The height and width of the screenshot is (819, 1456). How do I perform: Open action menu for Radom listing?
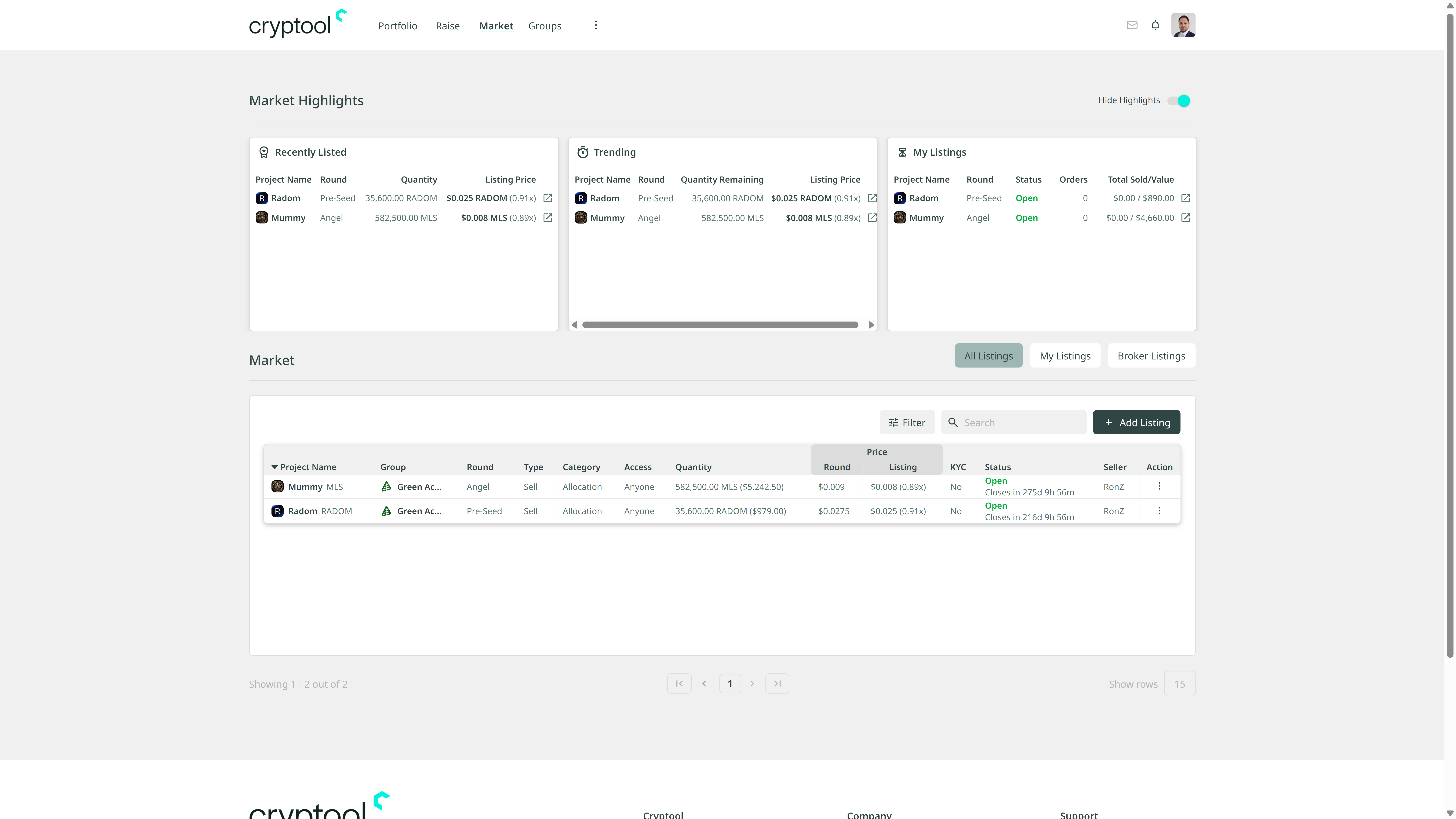click(1159, 511)
